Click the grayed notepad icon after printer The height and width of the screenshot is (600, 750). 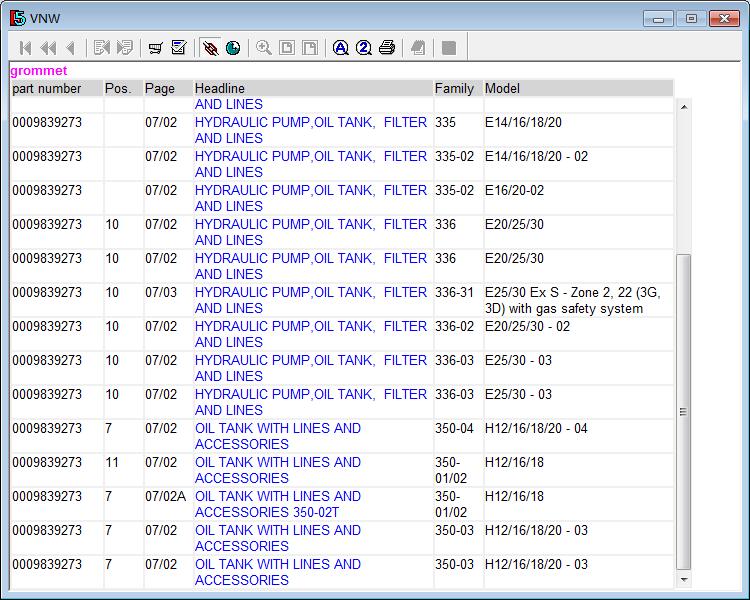[x=418, y=48]
